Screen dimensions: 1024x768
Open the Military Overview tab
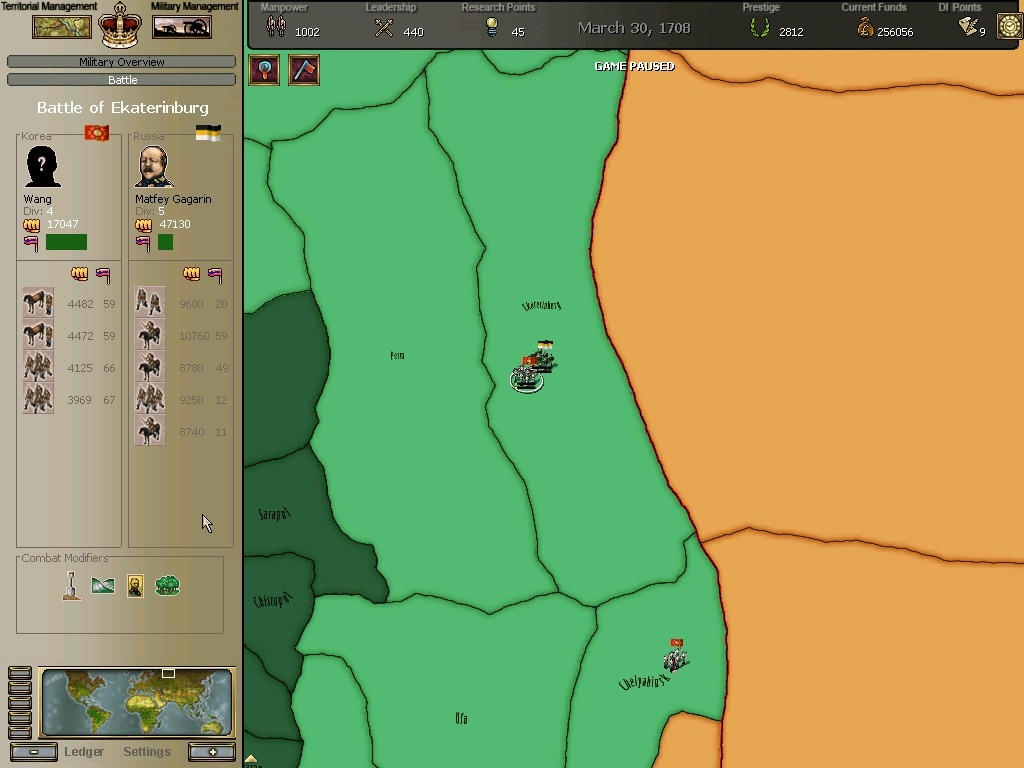(121, 62)
